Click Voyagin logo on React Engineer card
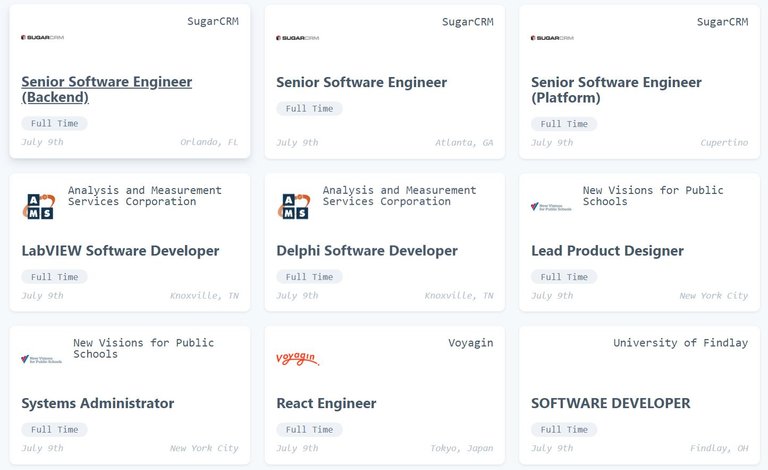768x470 pixels. [x=297, y=359]
